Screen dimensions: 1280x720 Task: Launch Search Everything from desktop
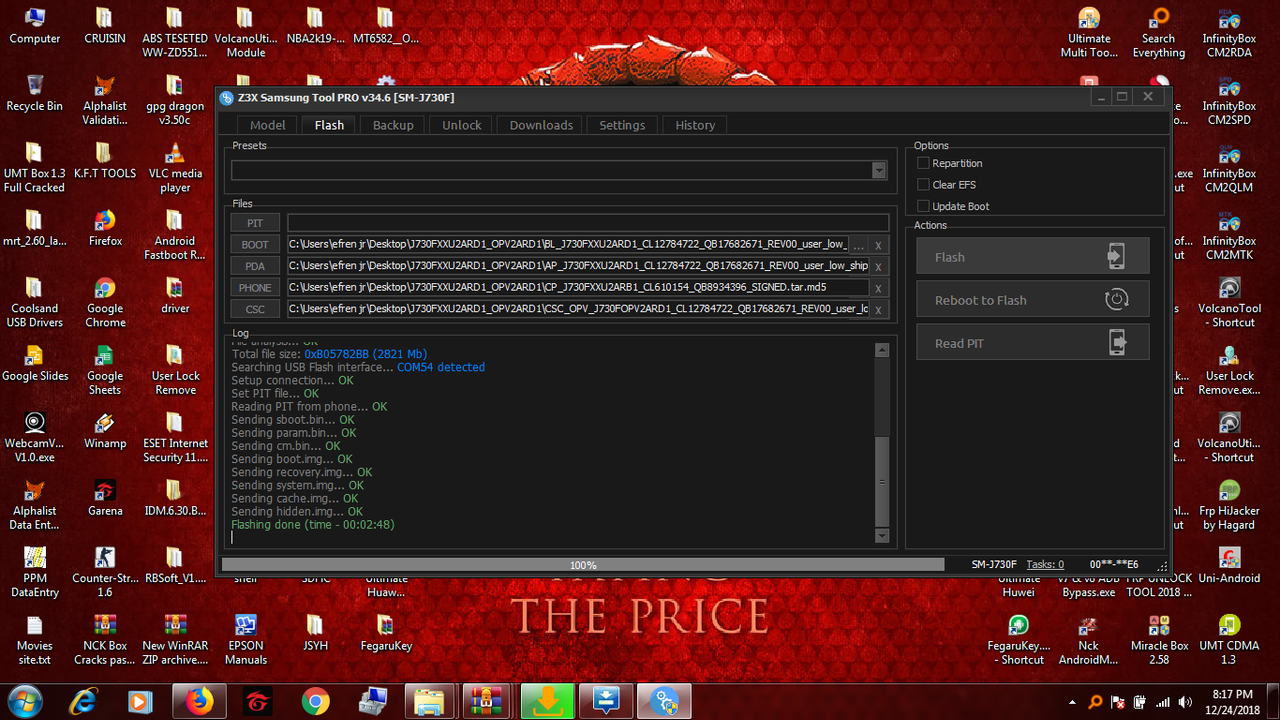point(1159,32)
